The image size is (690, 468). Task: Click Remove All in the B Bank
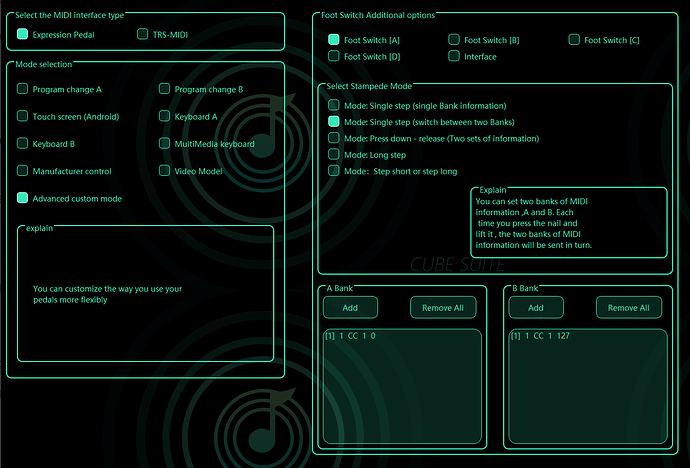(x=629, y=307)
